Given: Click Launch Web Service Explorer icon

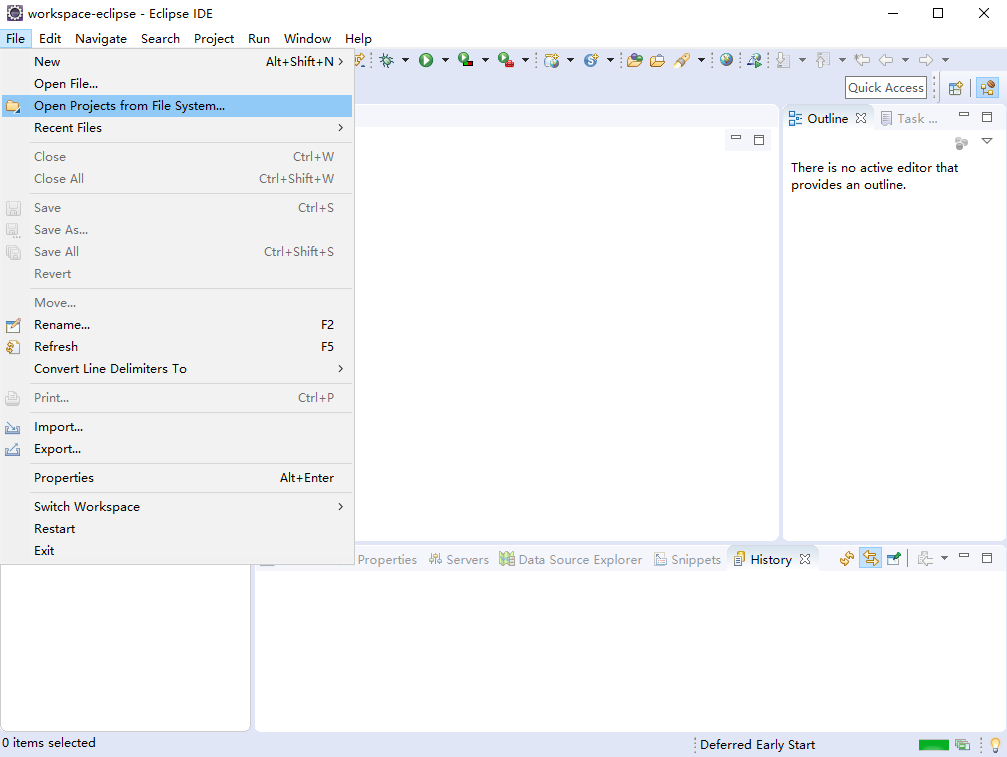Looking at the screenshot, I should [x=755, y=60].
